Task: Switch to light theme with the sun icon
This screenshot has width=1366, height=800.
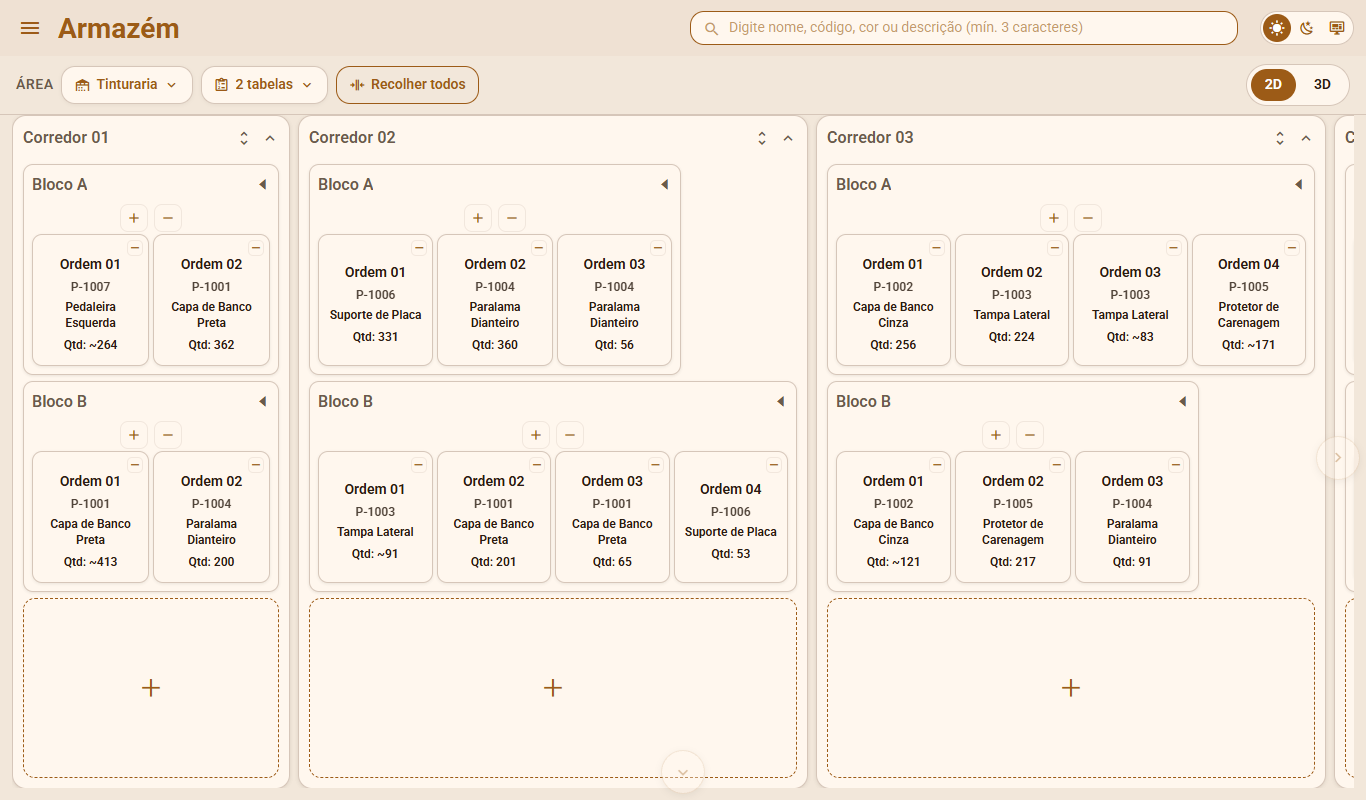Action: pos(1277,28)
